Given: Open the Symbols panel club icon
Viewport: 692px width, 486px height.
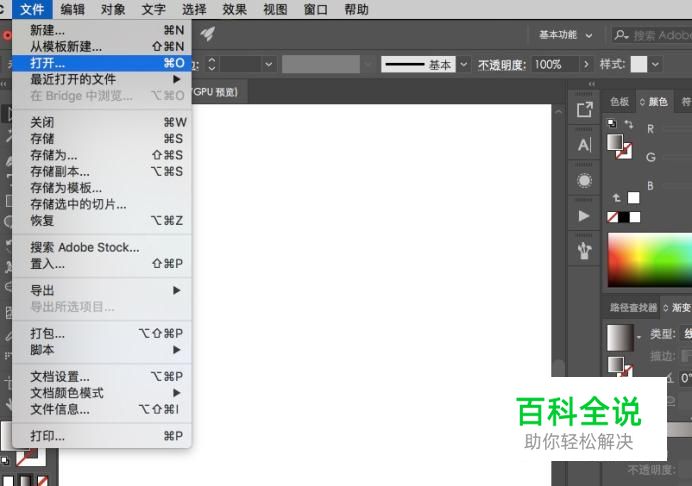Looking at the screenshot, I should pos(584,251).
